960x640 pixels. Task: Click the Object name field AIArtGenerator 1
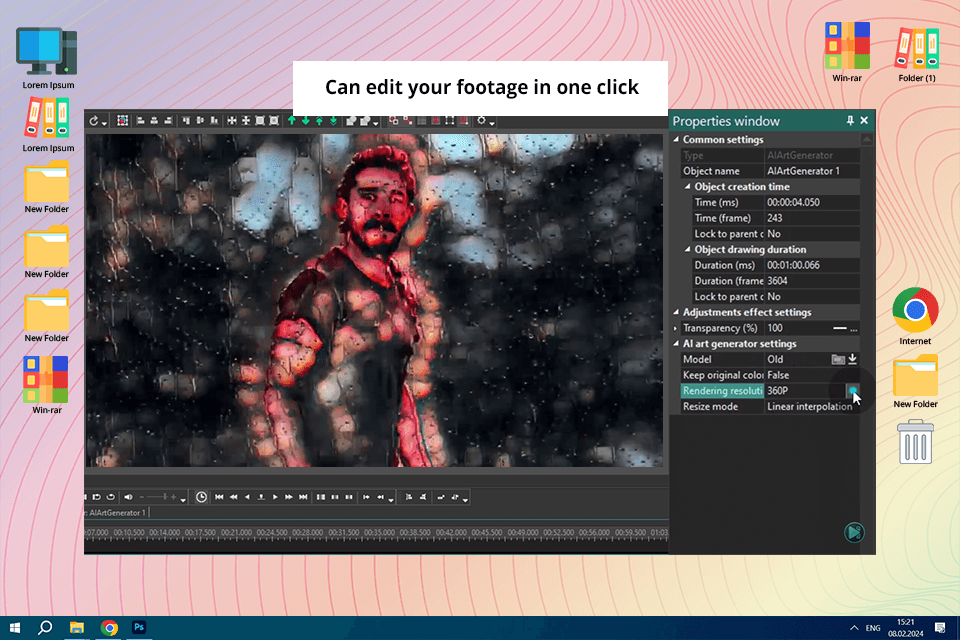point(812,171)
